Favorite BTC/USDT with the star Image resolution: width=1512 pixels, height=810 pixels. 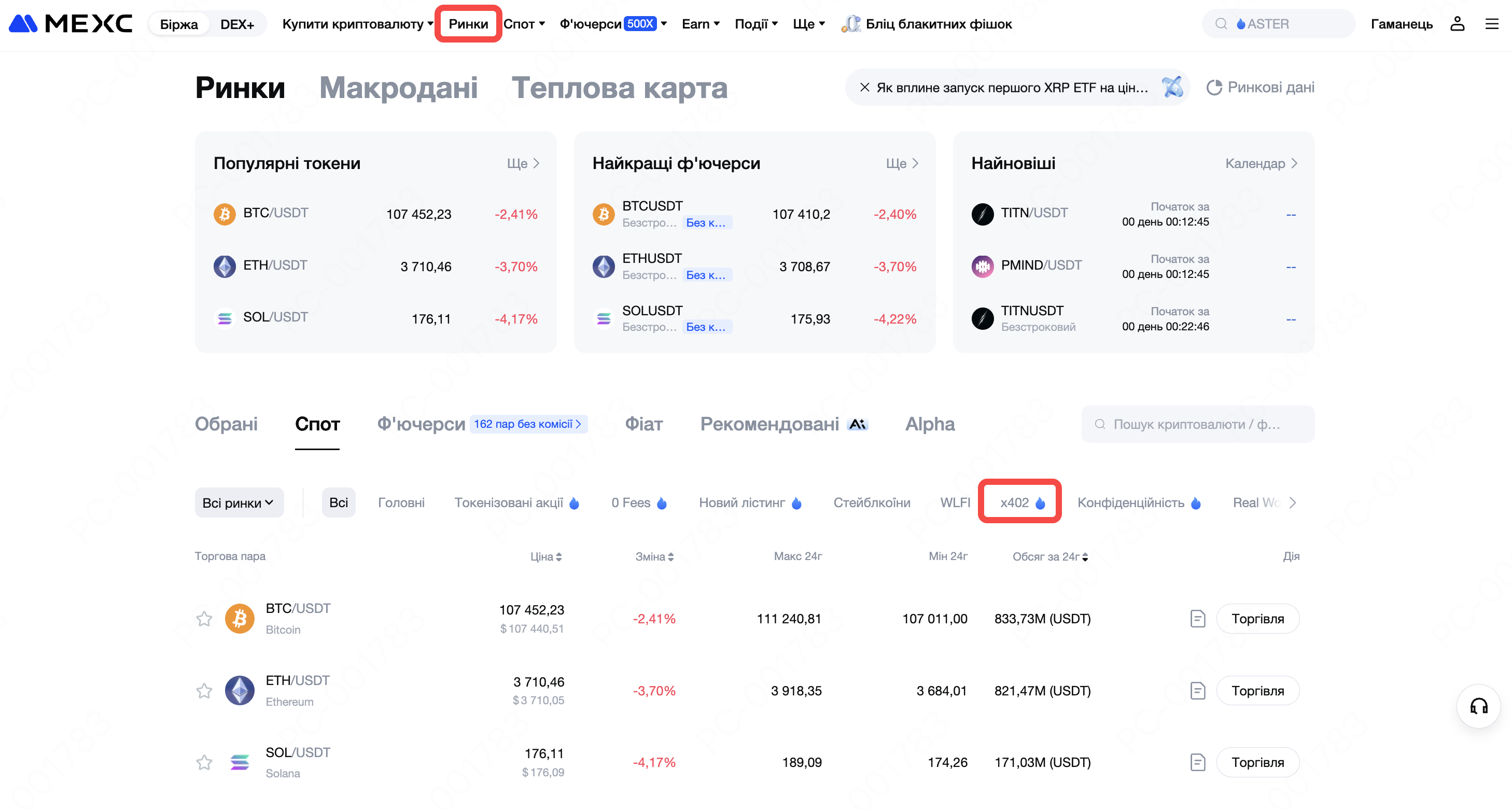coord(204,618)
